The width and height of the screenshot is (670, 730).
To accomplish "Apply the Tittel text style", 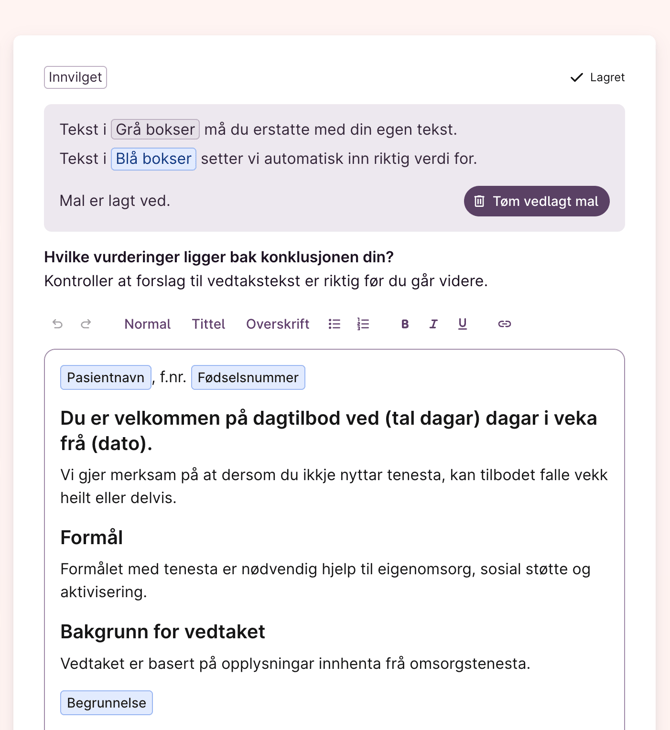I will (208, 324).
